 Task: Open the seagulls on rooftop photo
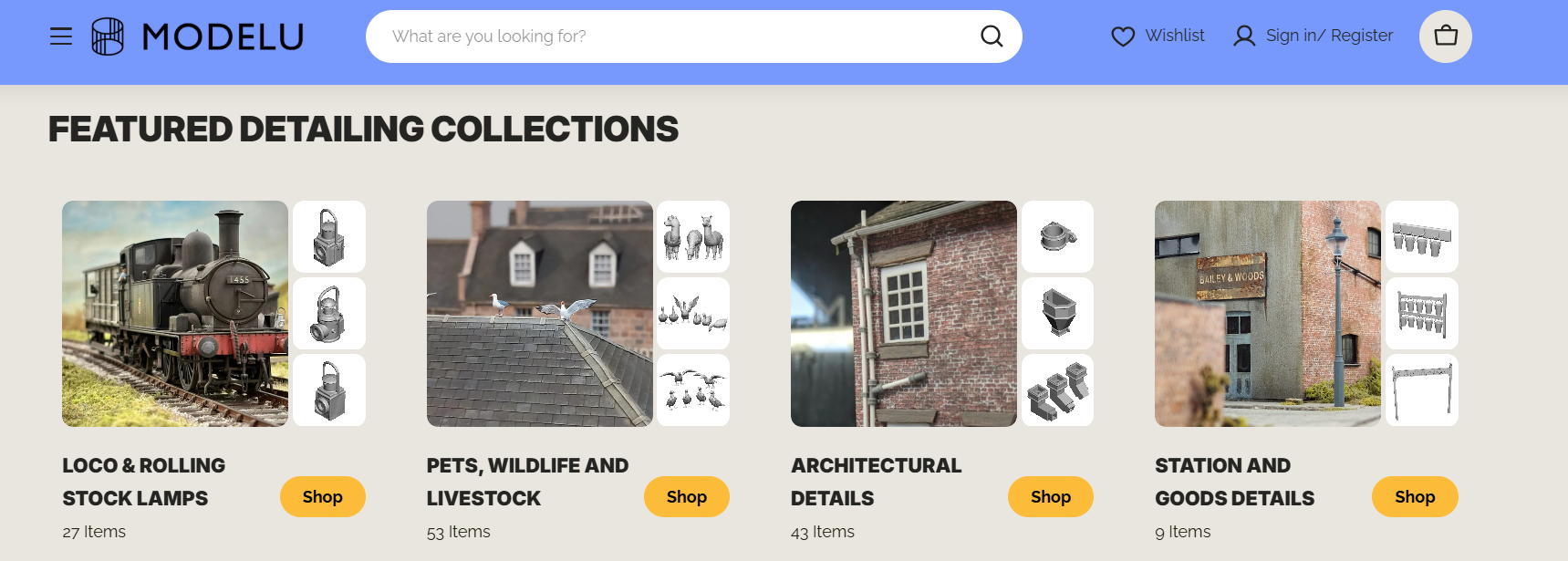click(x=539, y=314)
